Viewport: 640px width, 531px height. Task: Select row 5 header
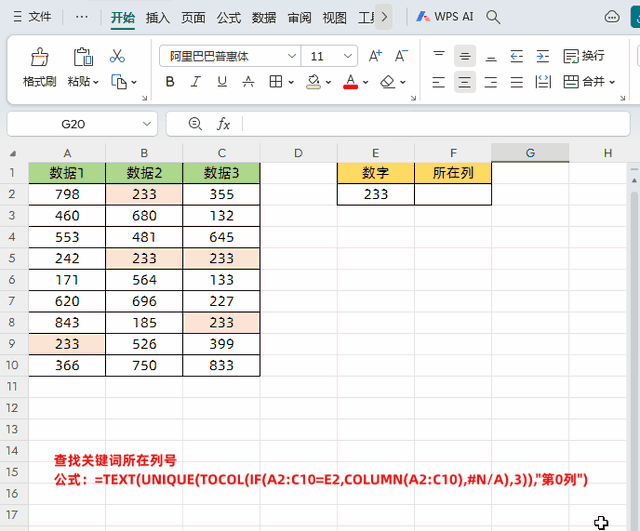coord(12,258)
